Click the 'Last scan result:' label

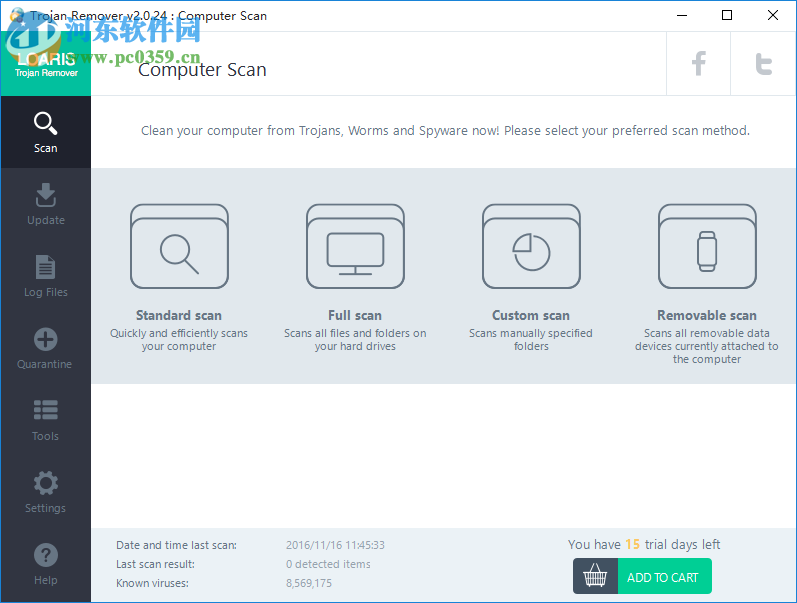(x=155, y=564)
